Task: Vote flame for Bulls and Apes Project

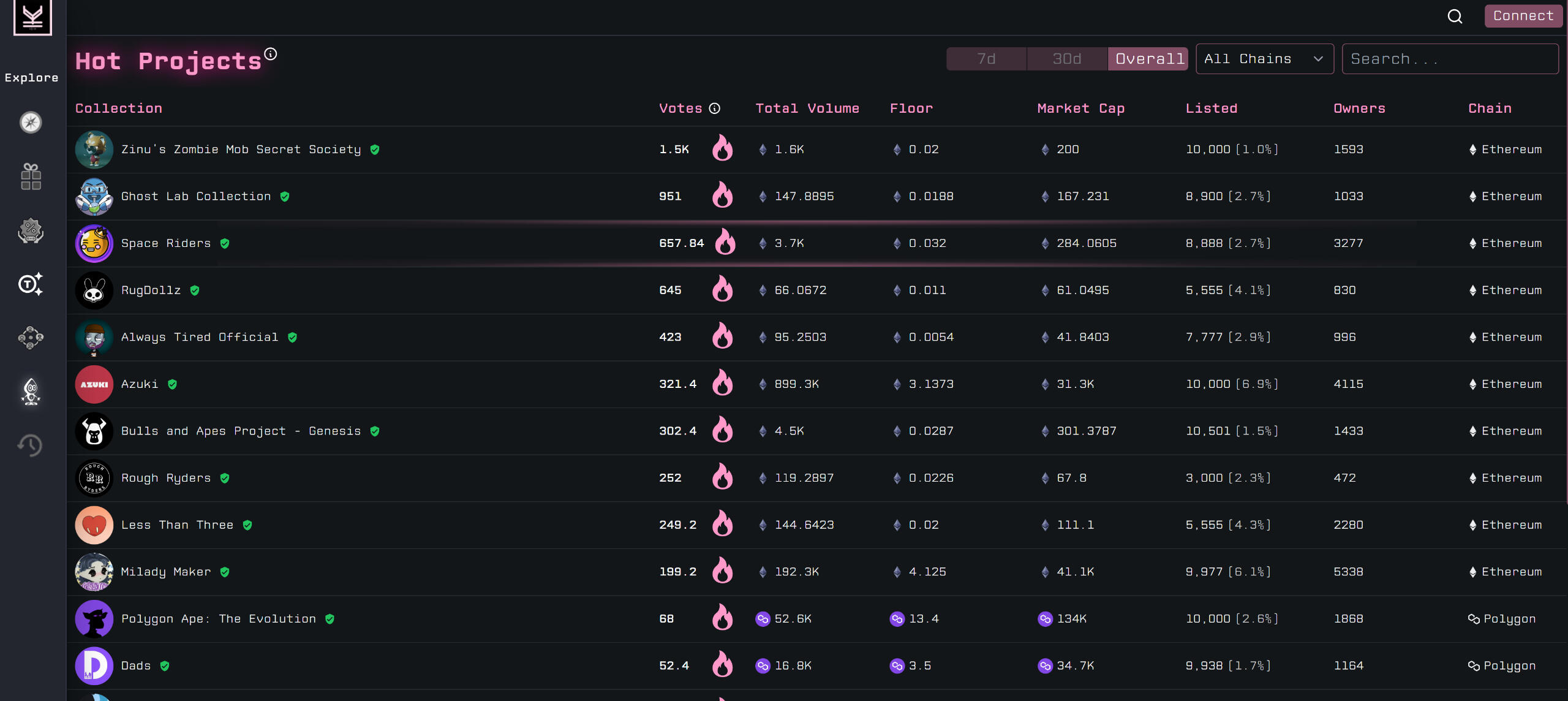Action: (x=723, y=430)
